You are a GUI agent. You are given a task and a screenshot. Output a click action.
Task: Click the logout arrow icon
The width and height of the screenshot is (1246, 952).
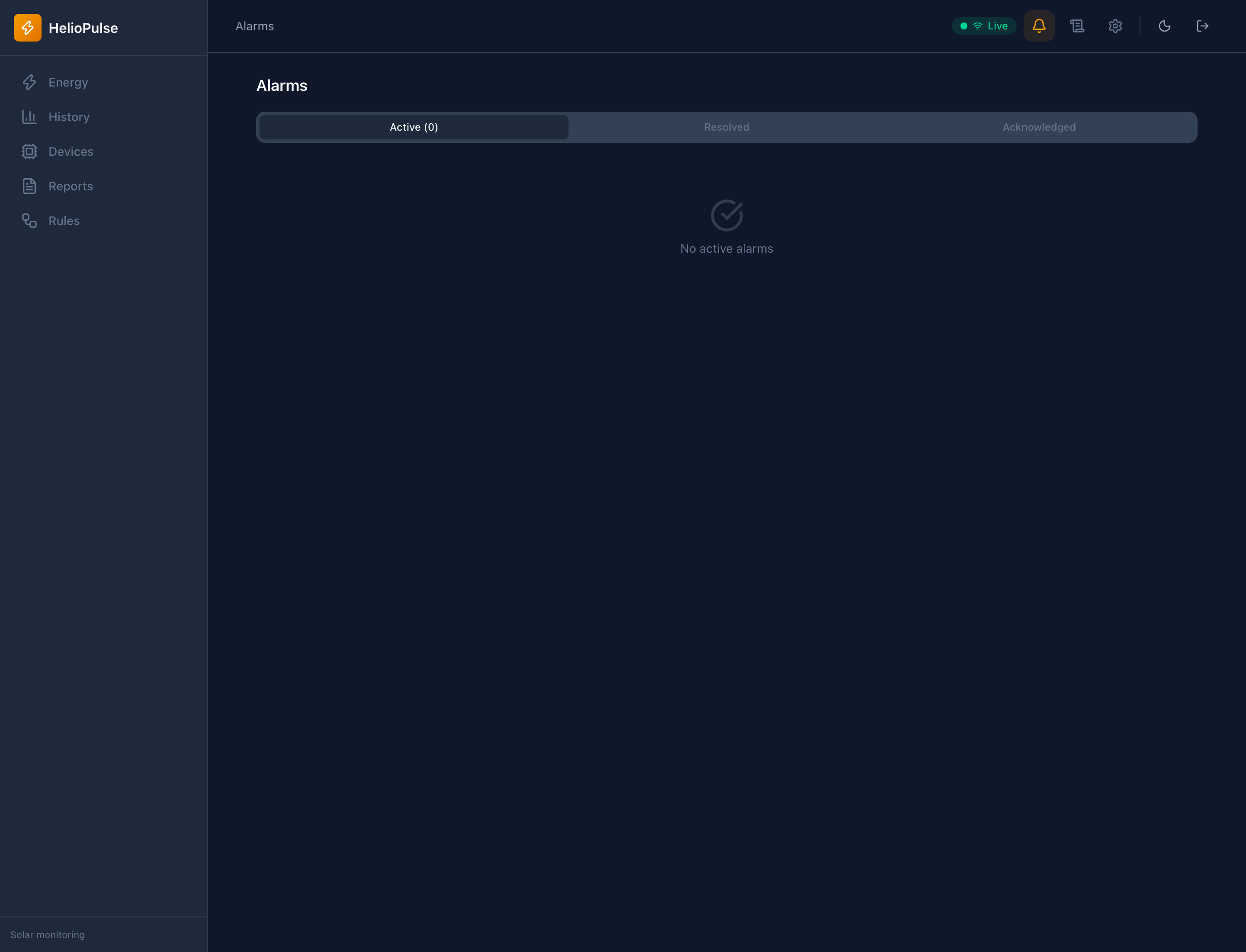click(x=1202, y=26)
